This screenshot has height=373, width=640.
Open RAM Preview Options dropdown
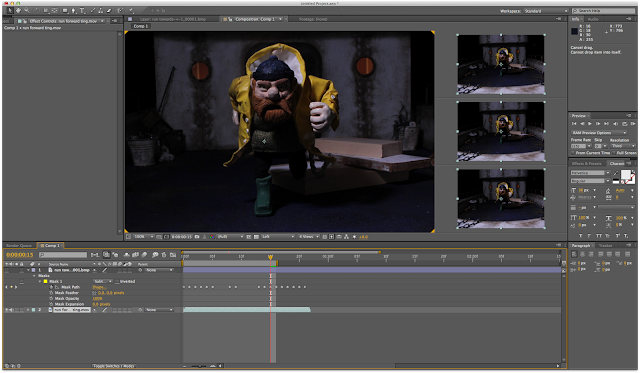[599, 133]
